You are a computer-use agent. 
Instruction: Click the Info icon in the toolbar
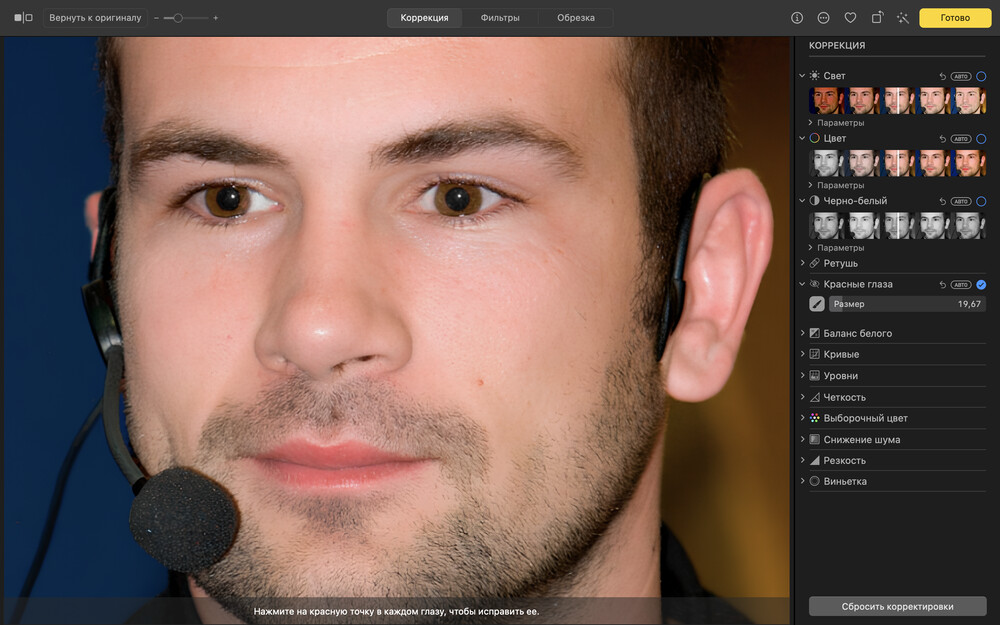(797, 18)
